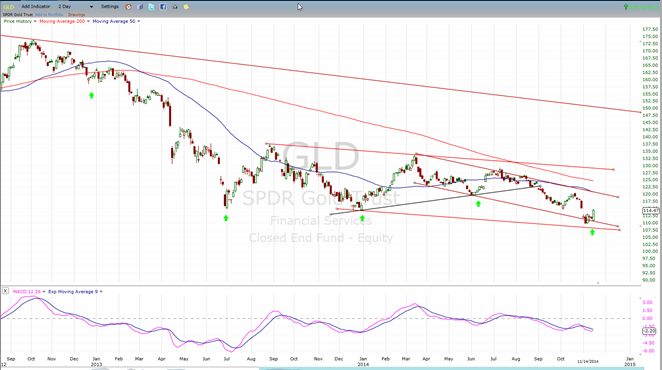
Task: Open chart Settings
Action: (x=110, y=7)
